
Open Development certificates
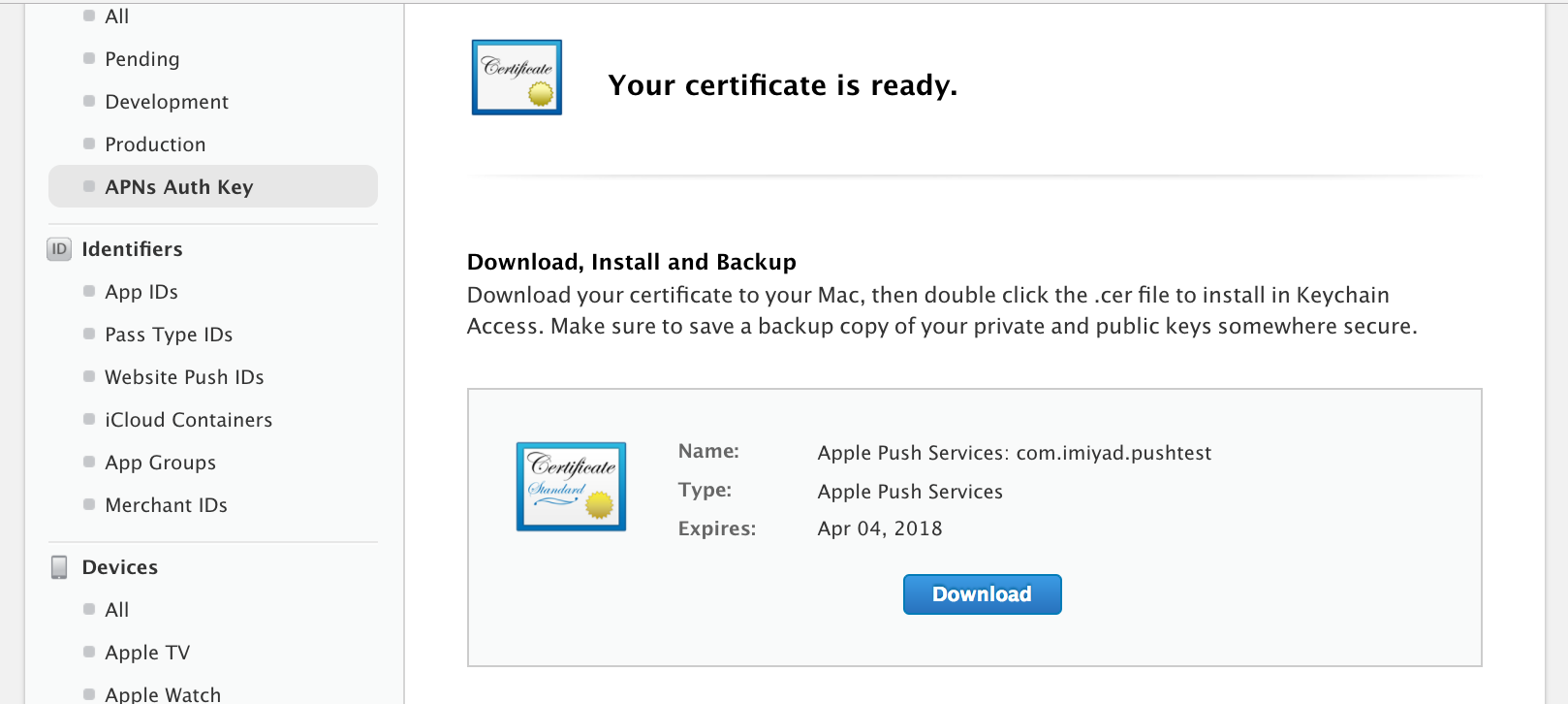coord(167,102)
